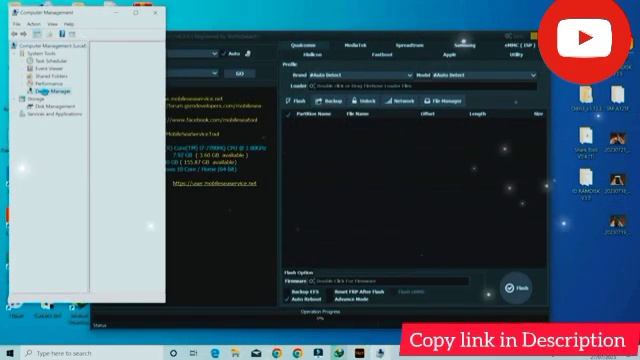640x360 pixels.
Task: Switch to the Qualcomm tab
Action: coord(303,45)
